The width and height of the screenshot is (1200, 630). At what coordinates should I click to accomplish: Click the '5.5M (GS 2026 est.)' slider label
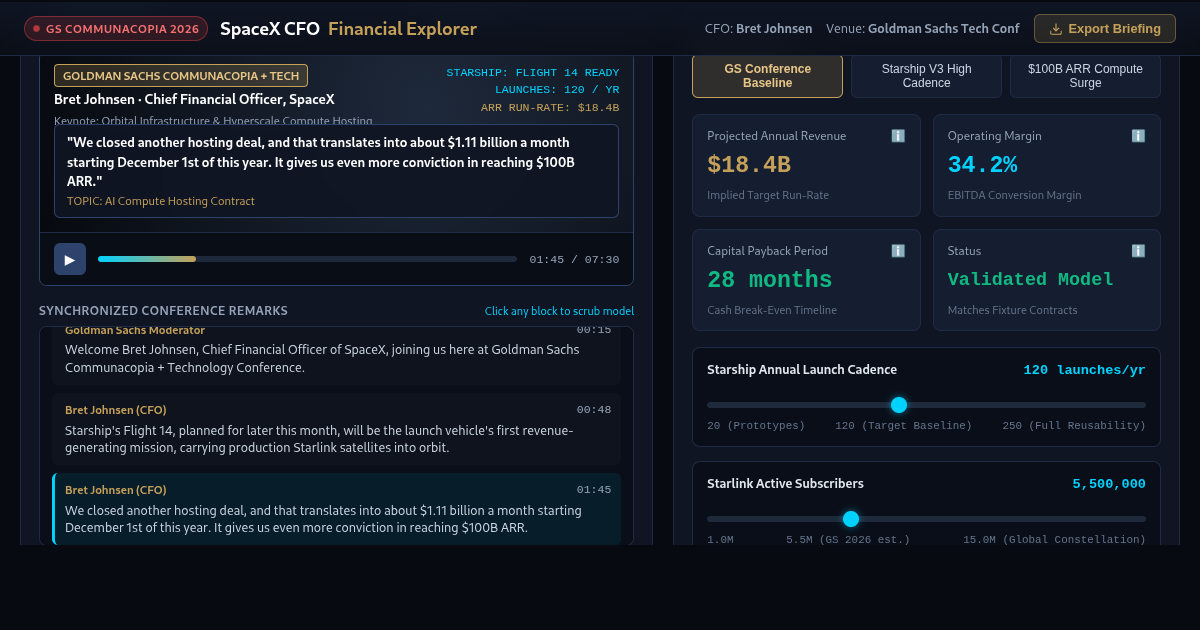pos(848,540)
